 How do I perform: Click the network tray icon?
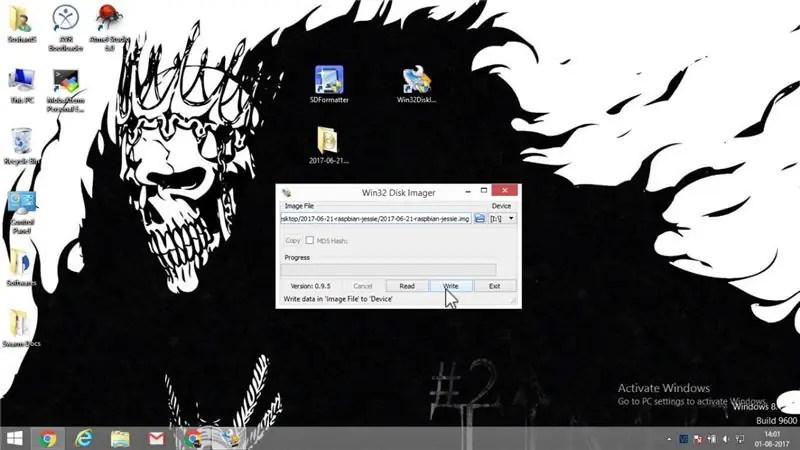(740, 439)
